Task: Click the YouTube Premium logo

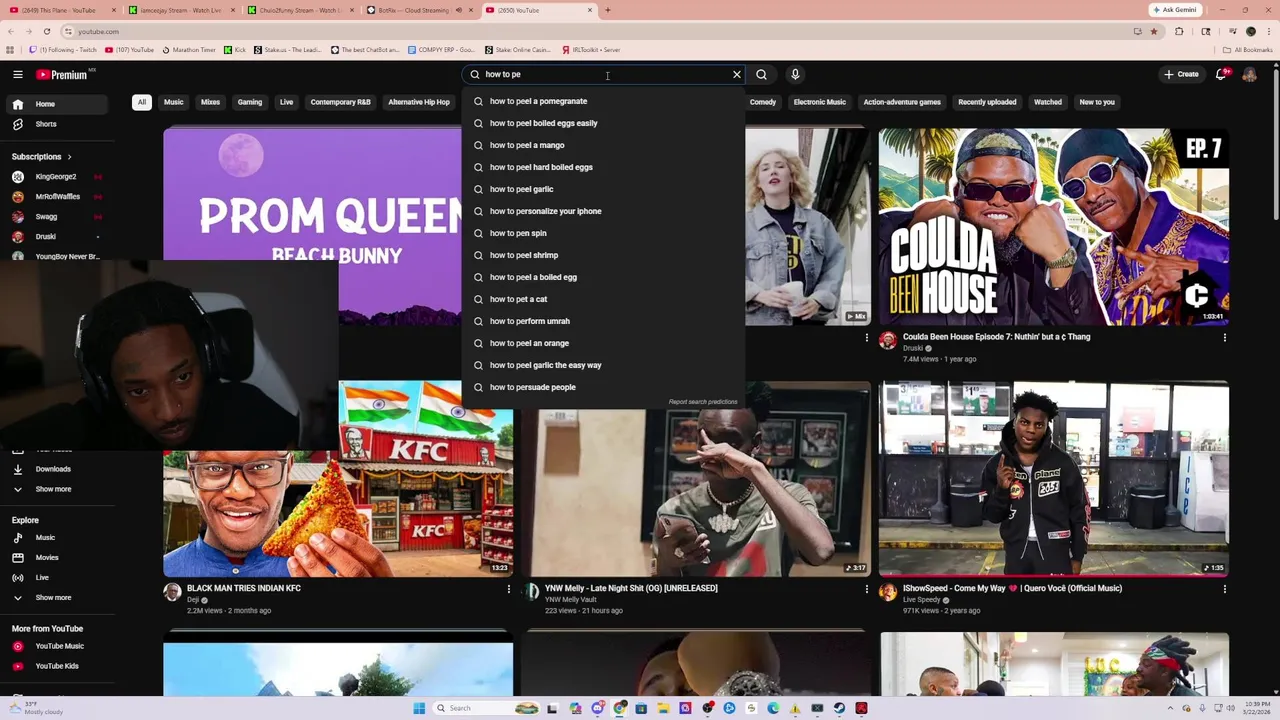Action: pyautogui.click(x=62, y=74)
